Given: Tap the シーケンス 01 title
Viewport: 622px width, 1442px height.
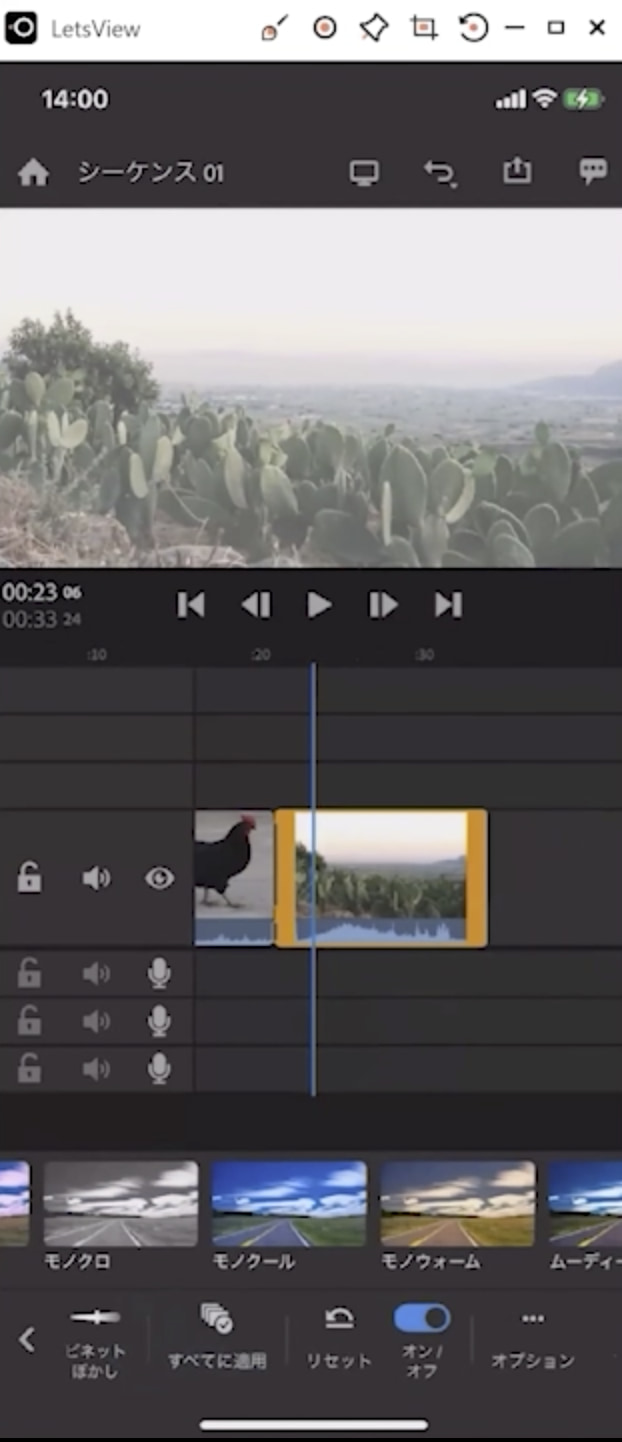Looking at the screenshot, I should point(151,173).
